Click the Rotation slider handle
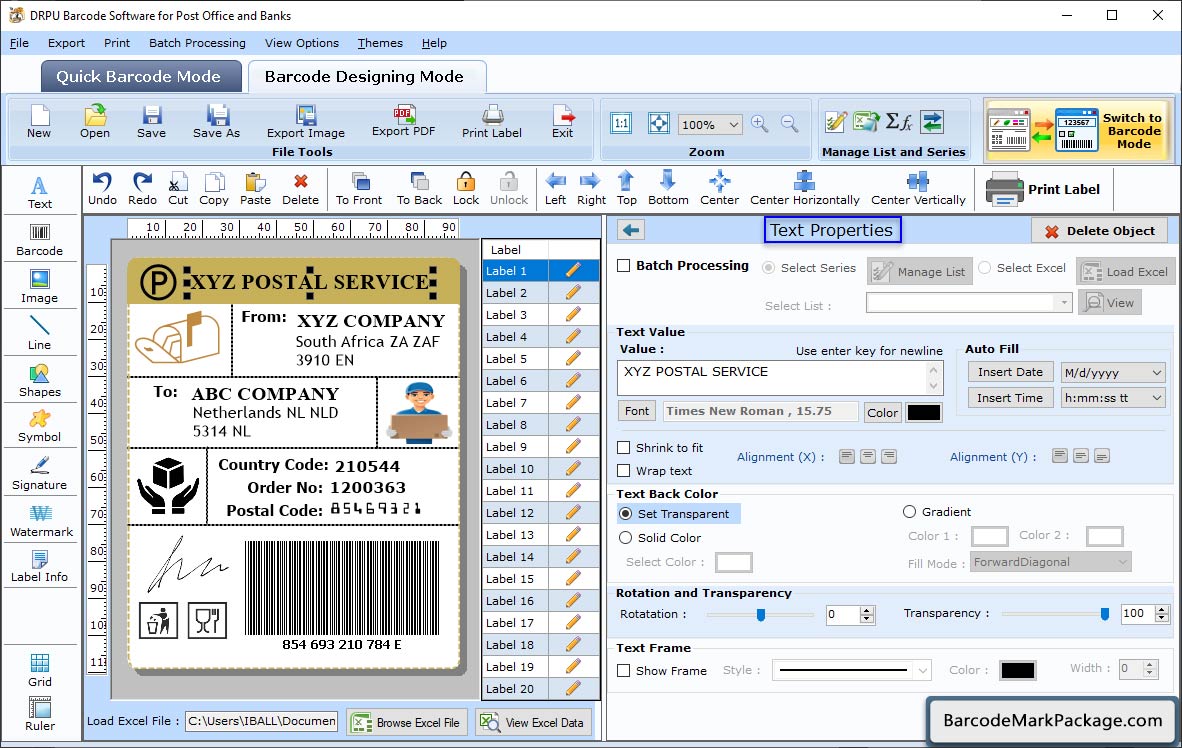1182x748 pixels. pyautogui.click(x=761, y=615)
